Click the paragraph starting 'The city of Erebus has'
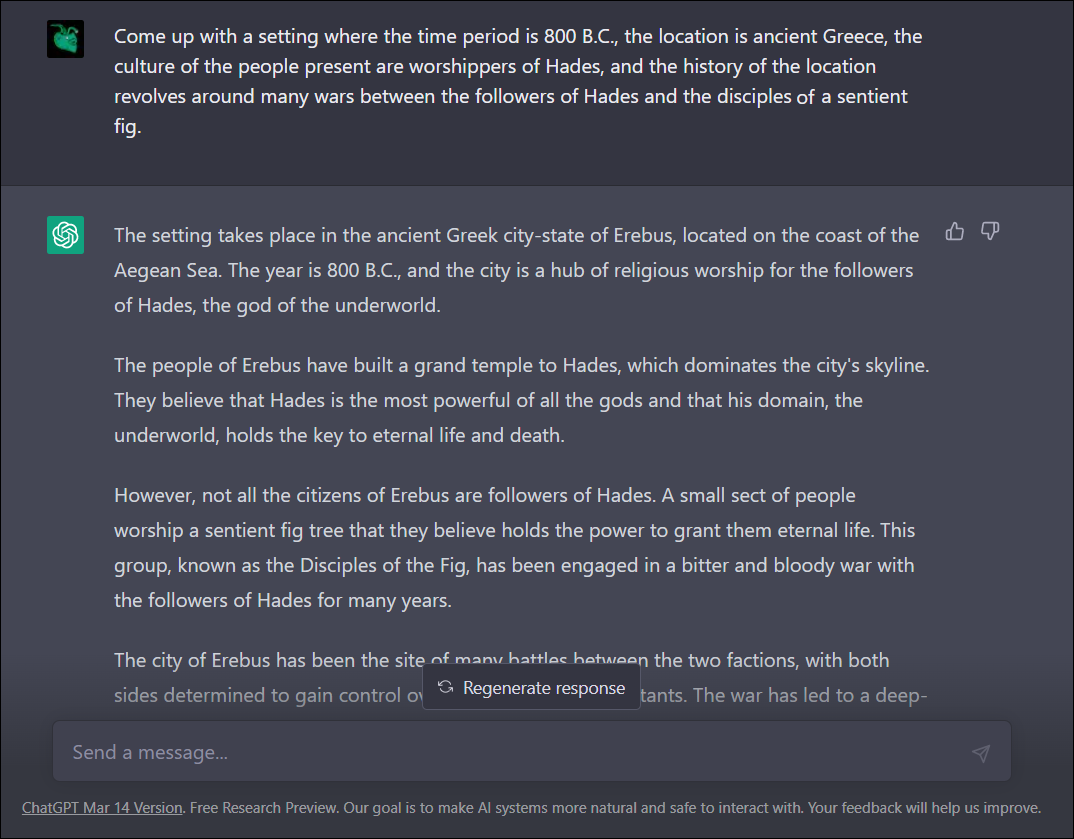 521,677
